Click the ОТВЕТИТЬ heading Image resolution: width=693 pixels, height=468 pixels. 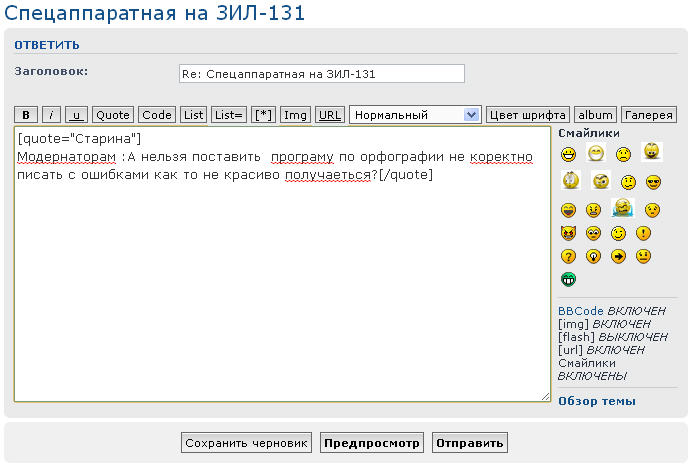[47, 45]
